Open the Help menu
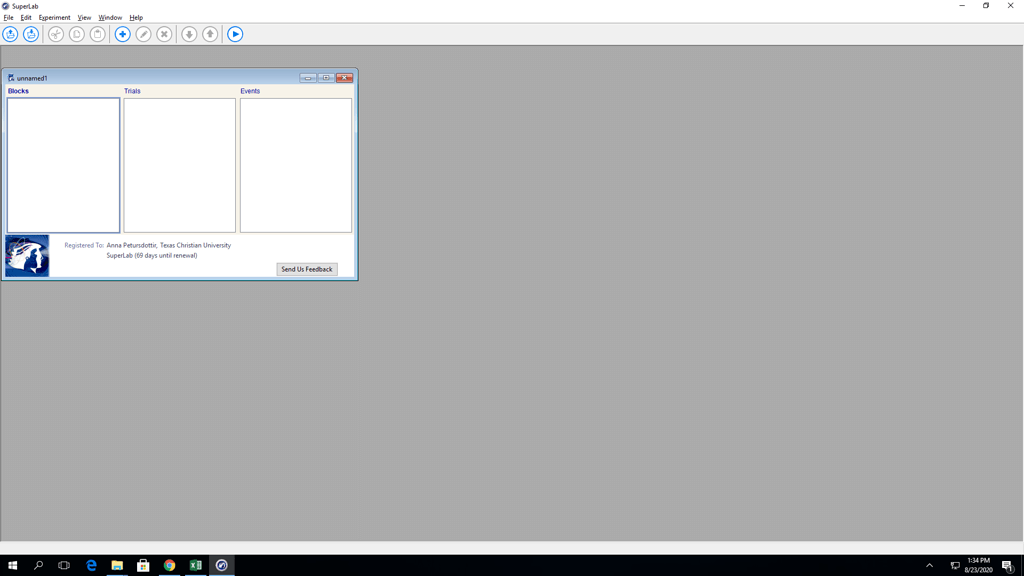 pos(135,17)
